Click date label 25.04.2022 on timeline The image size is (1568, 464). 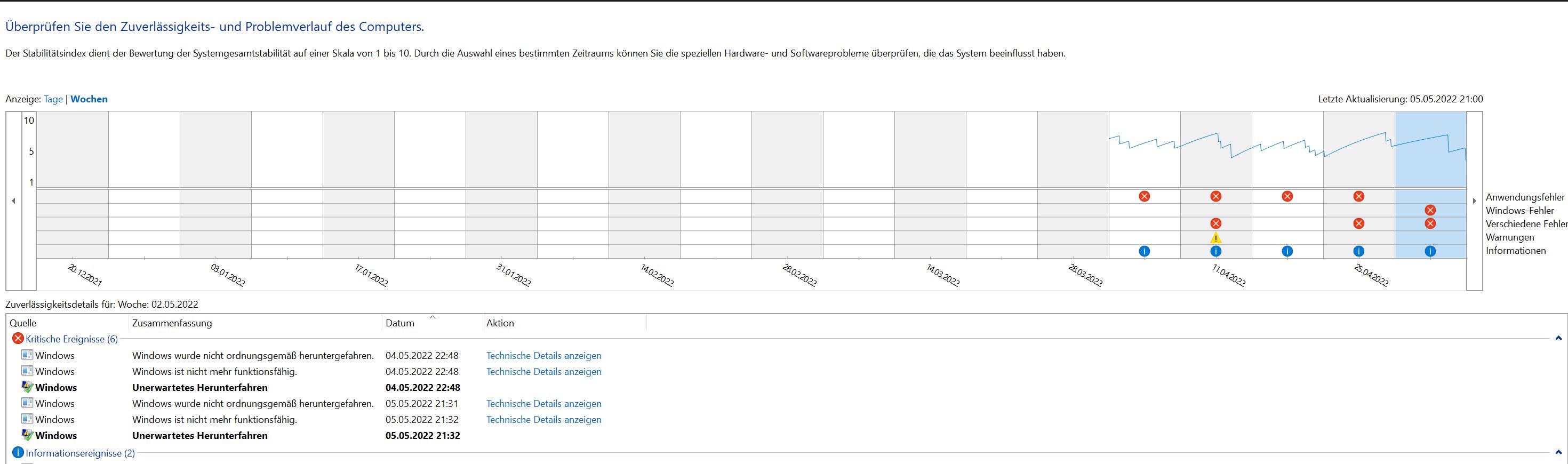coord(1371,275)
